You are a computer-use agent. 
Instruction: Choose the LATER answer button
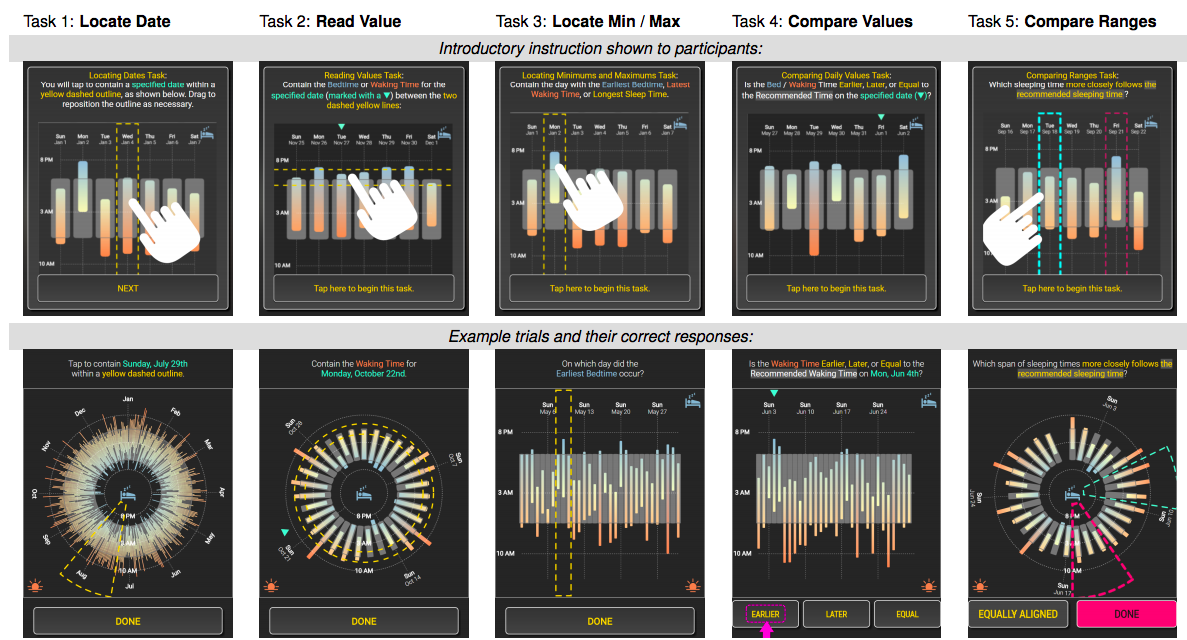pos(835,613)
